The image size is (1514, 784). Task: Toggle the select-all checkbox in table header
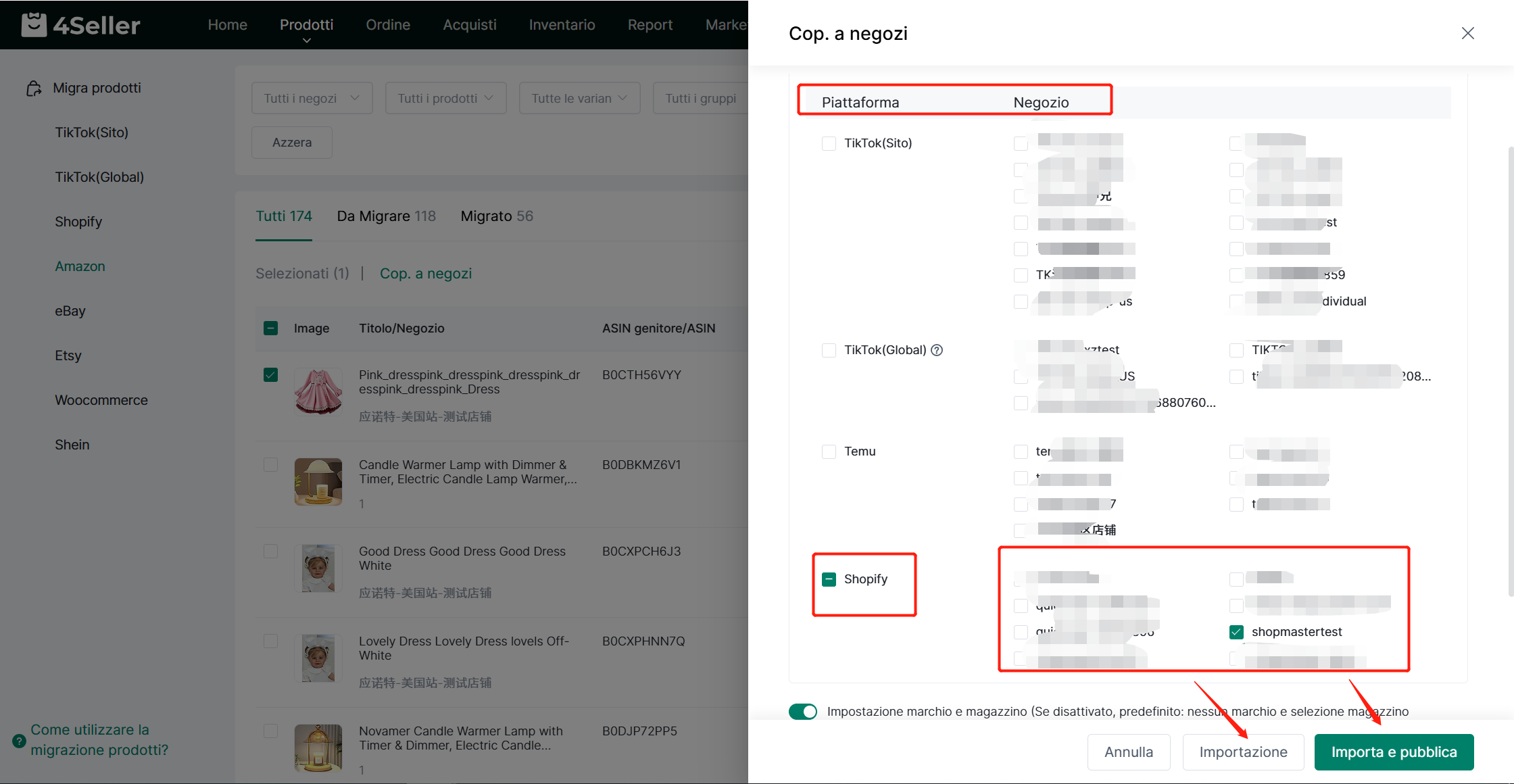tap(270, 328)
